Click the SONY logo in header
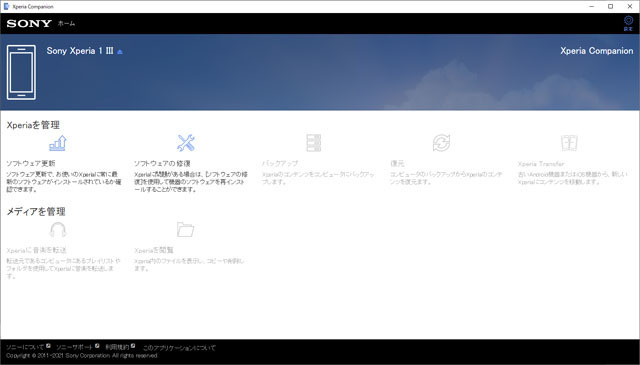640x365 pixels. [x=29, y=24]
